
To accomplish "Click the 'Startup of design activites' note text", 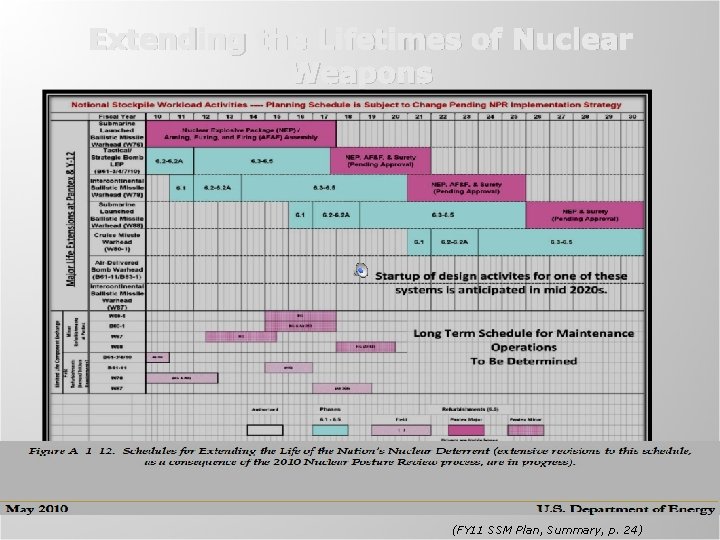I will tap(501, 283).
